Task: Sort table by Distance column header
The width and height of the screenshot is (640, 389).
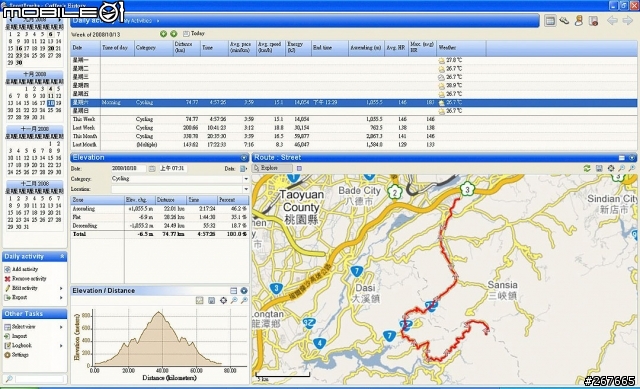Action: tap(186, 48)
